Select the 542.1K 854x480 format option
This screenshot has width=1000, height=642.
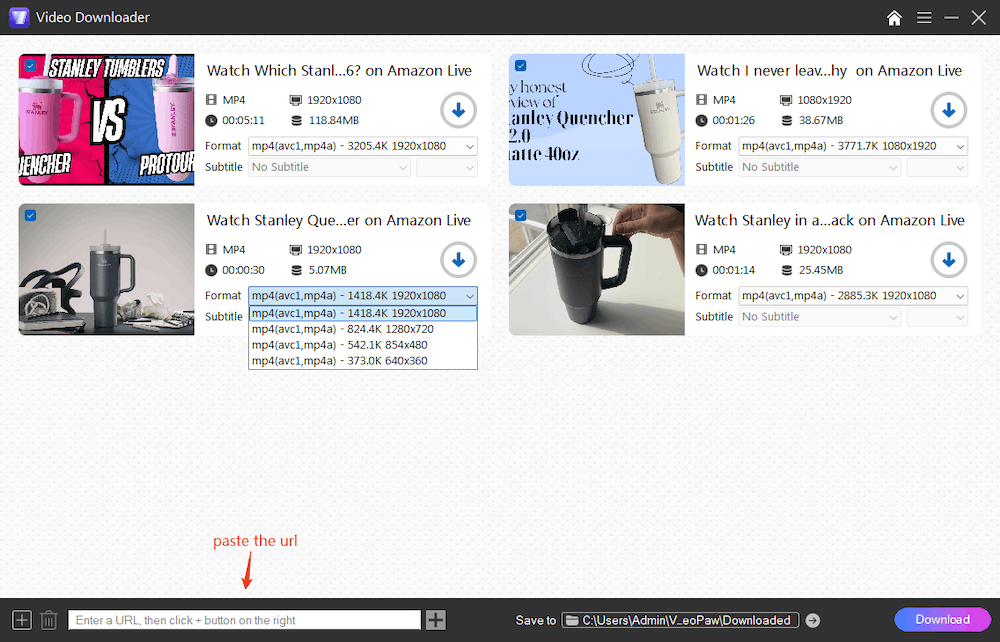362,345
